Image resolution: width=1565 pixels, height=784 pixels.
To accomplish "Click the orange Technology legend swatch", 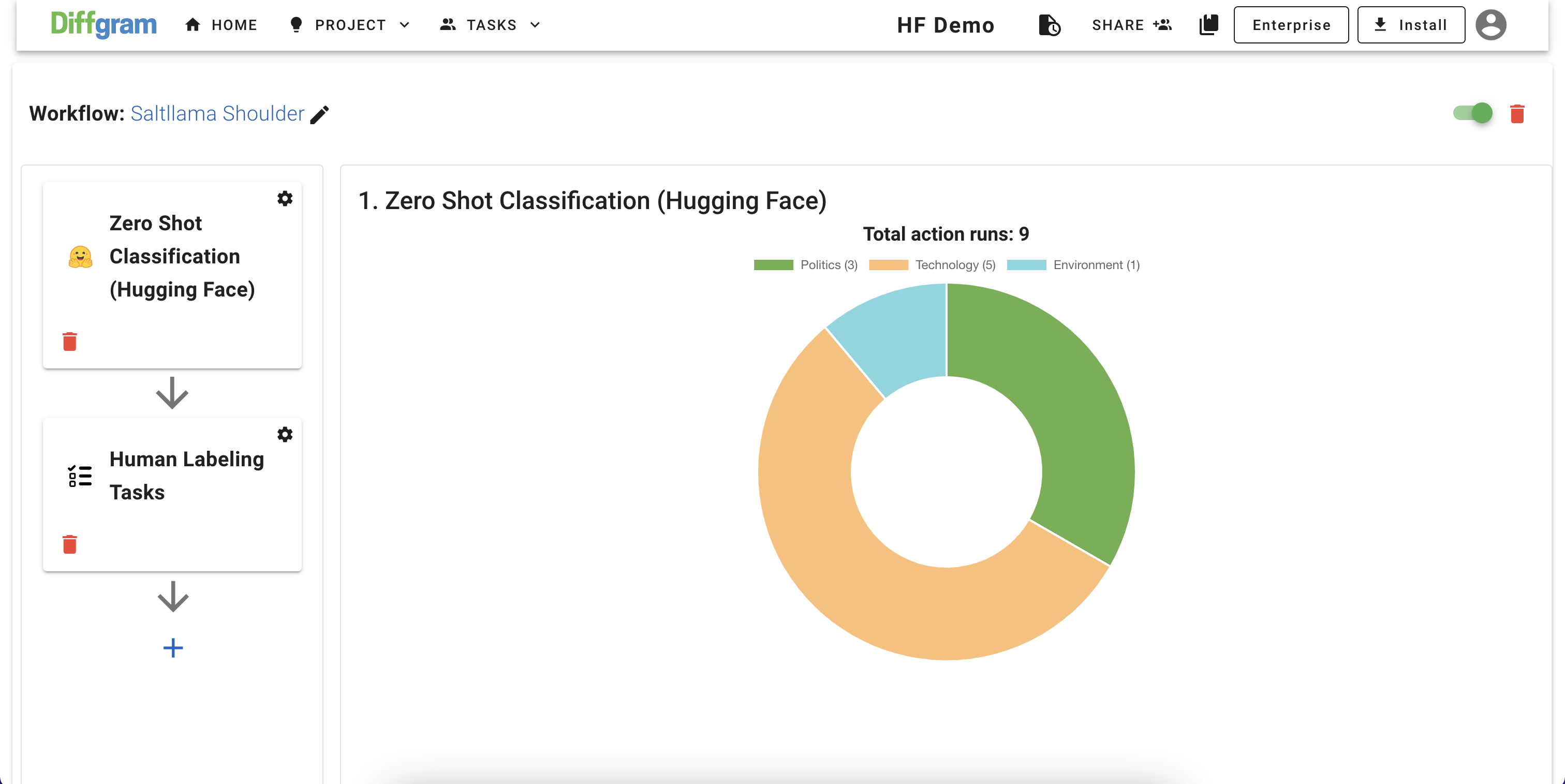I will click(x=888, y=265).
